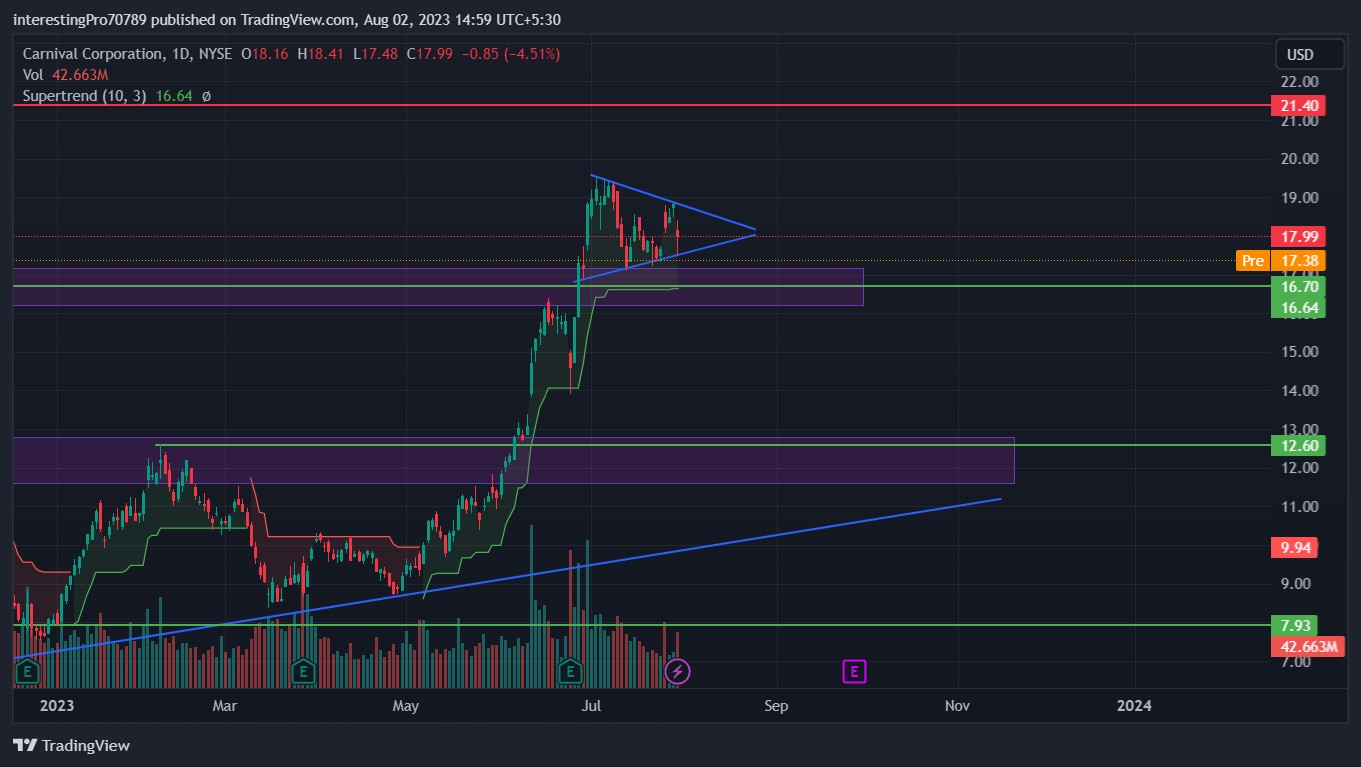The image size is (1361, 767).
Task: Select the green 16.70 price label
Action: click(x=1297, y=287)
